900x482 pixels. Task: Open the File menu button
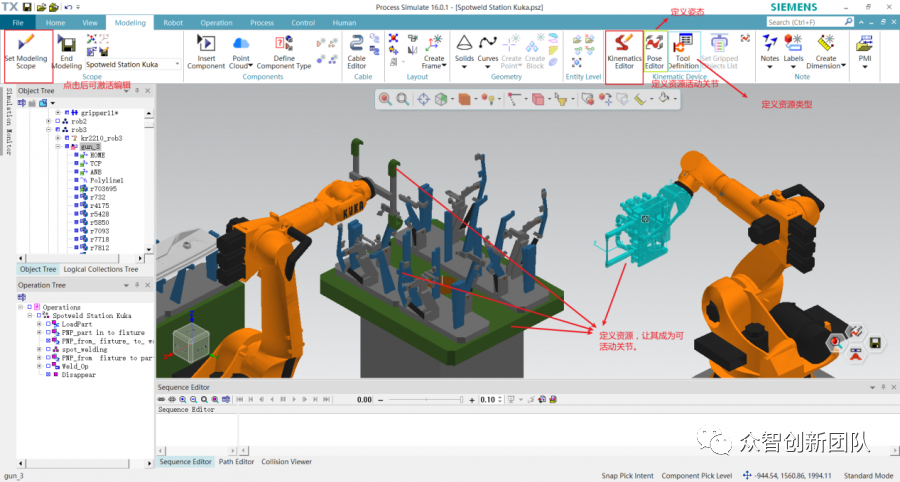pos(19,21)
